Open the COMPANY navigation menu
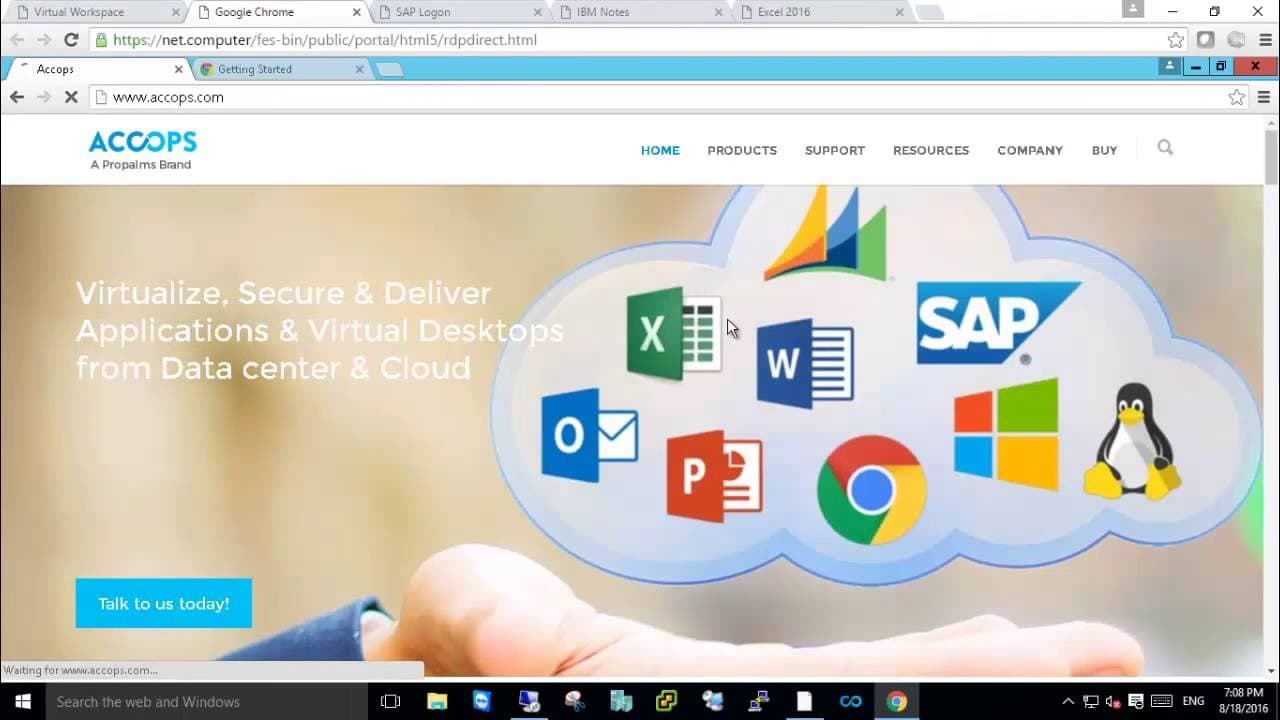Screen dimensions: 1280x720 [1029, 150]
